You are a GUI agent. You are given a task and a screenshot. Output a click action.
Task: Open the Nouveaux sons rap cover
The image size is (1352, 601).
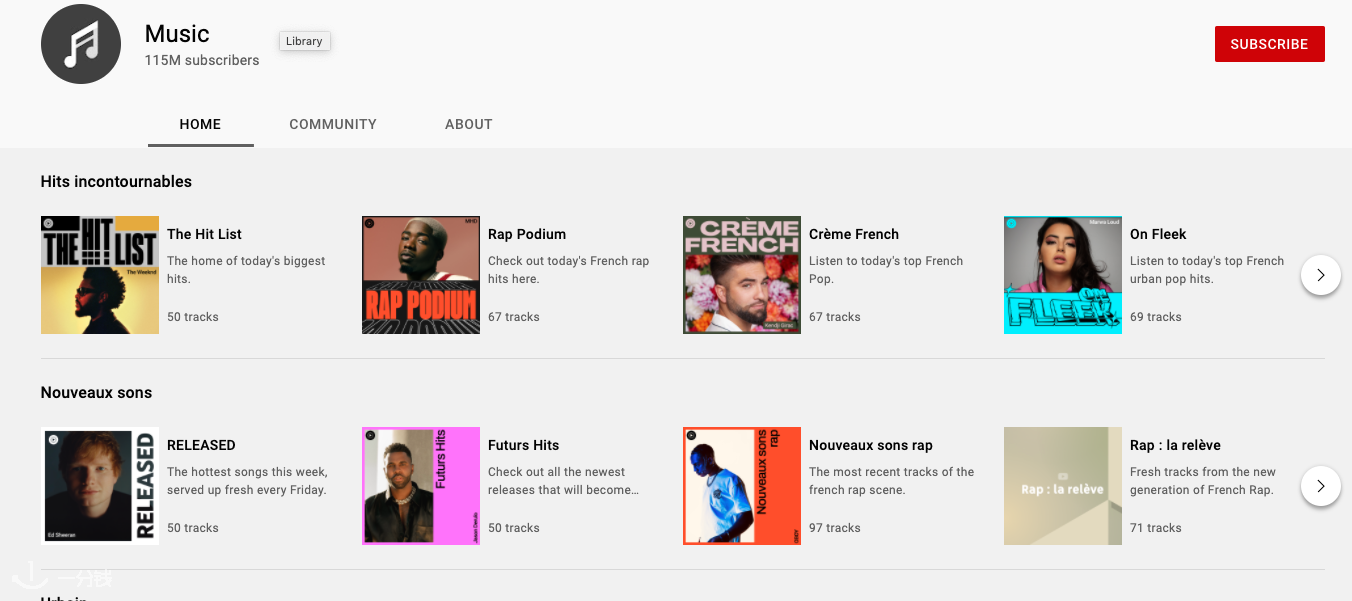pos(742,486)
